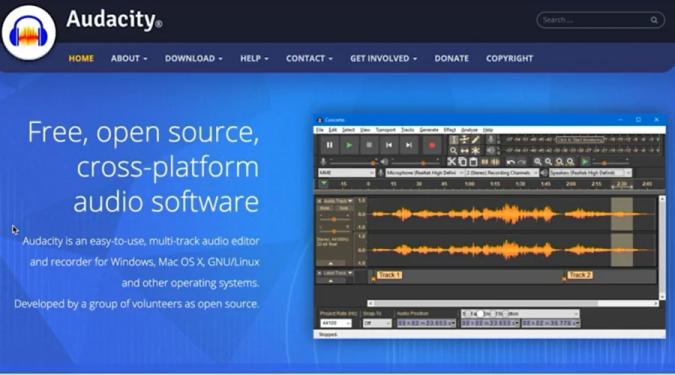Open the DONATE page link
Screen dimensions: 675x375
coord(452,59)
